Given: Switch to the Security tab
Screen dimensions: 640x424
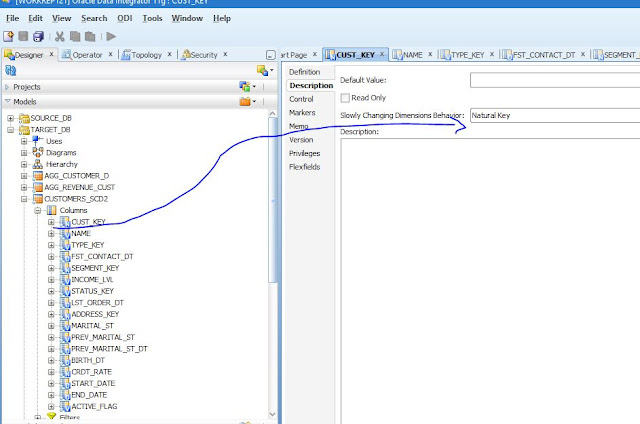Looking at the screenshot, I should (x=203, y=55).
